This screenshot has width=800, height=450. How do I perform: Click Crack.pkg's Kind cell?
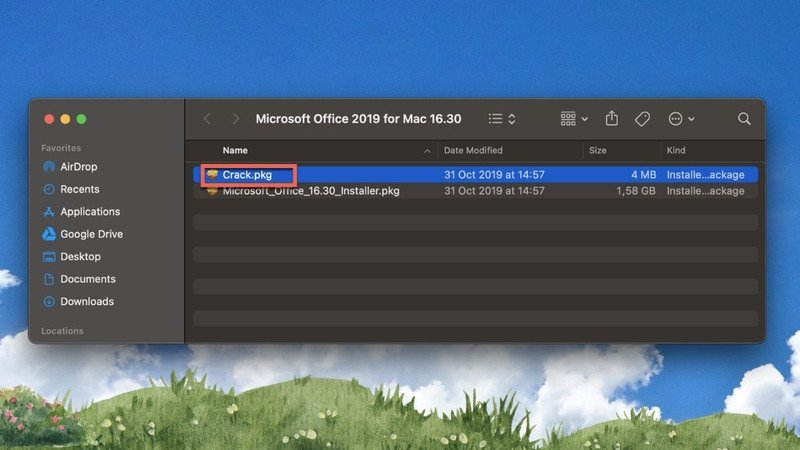(x=705, y=175)
